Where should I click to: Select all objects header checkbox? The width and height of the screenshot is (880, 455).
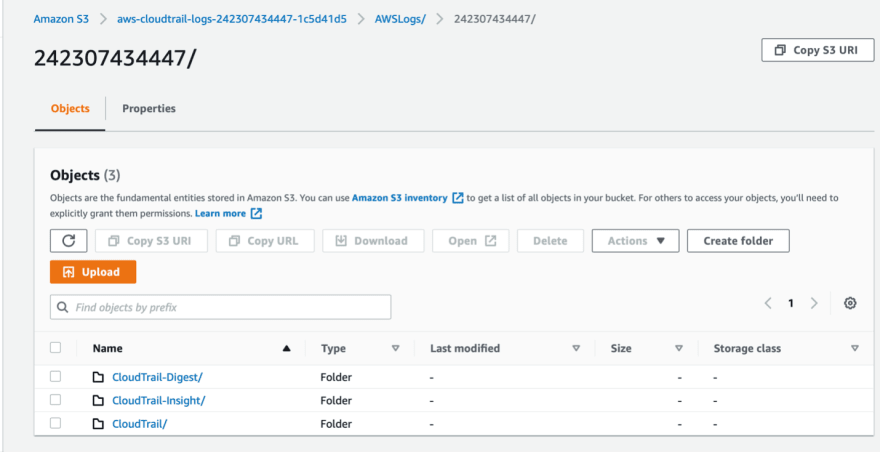(x=56, y=348)
